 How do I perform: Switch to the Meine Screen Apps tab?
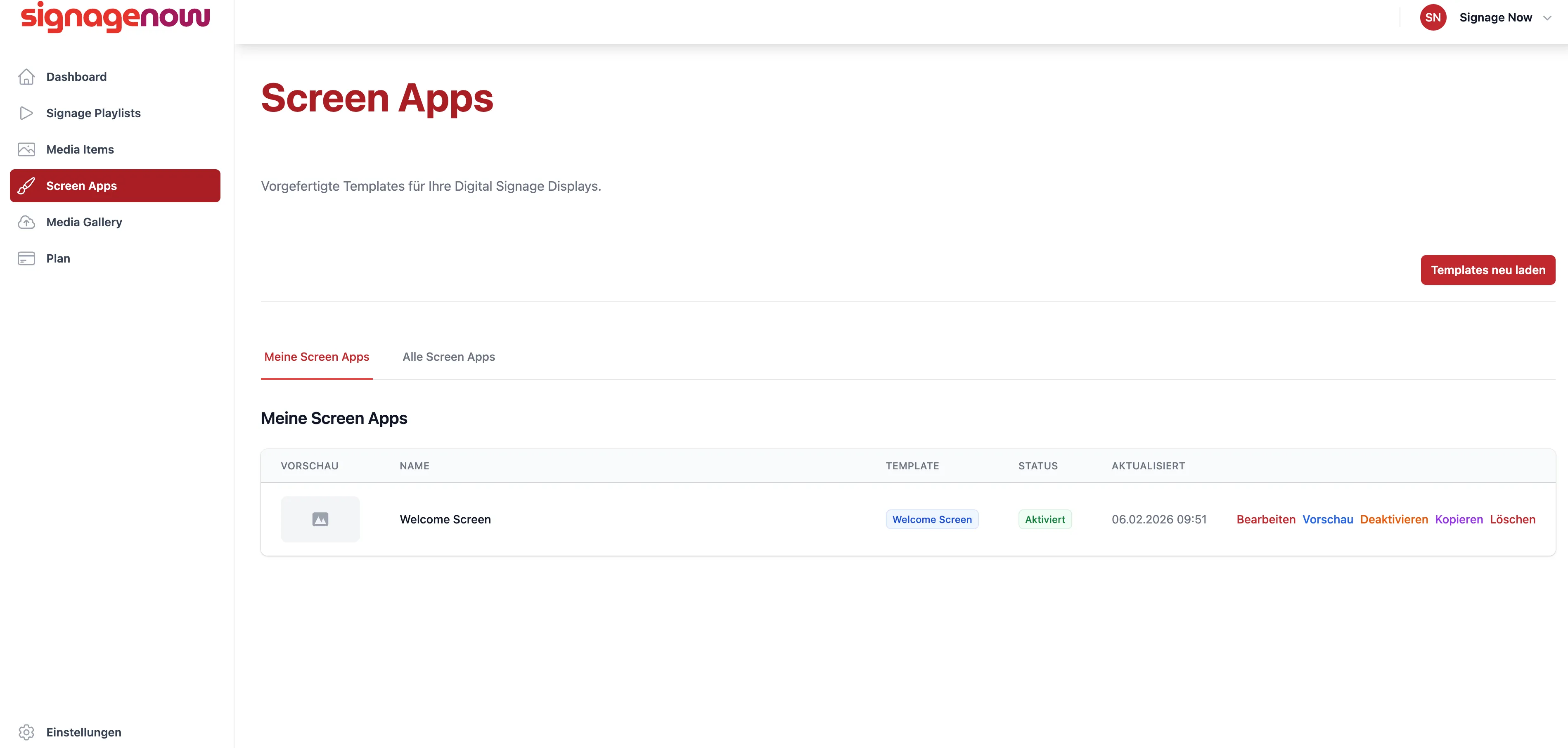click(317, 357)
